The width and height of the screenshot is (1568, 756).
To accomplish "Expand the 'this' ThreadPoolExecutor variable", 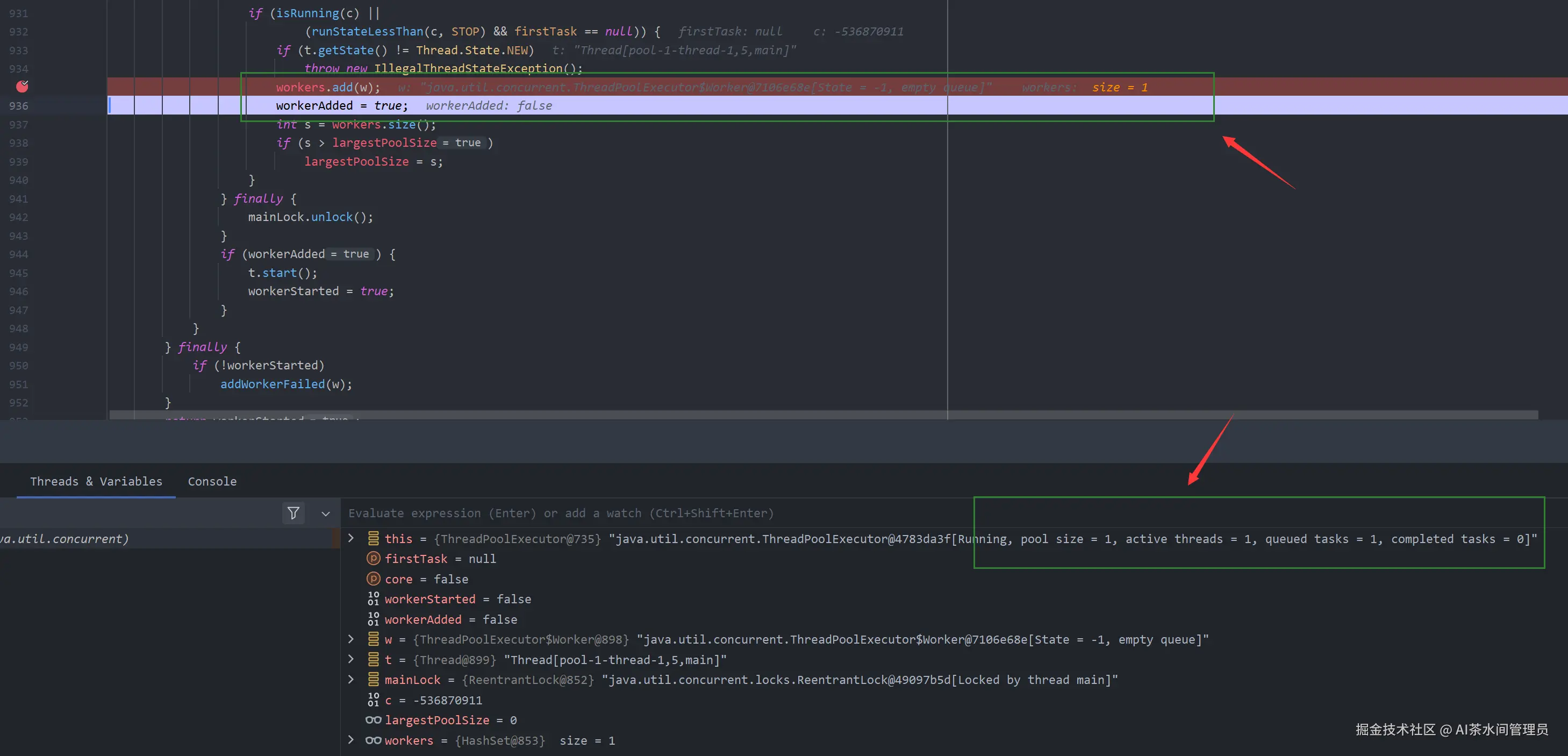I will [x=350, y=538].
